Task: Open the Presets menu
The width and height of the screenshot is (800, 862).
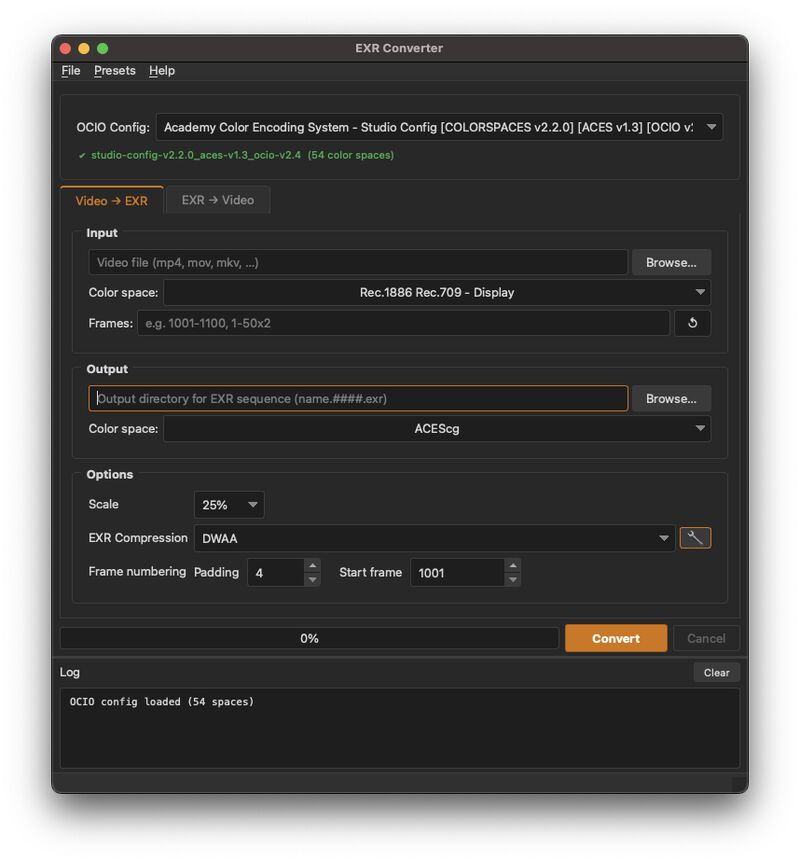Action: coord(114,70)
